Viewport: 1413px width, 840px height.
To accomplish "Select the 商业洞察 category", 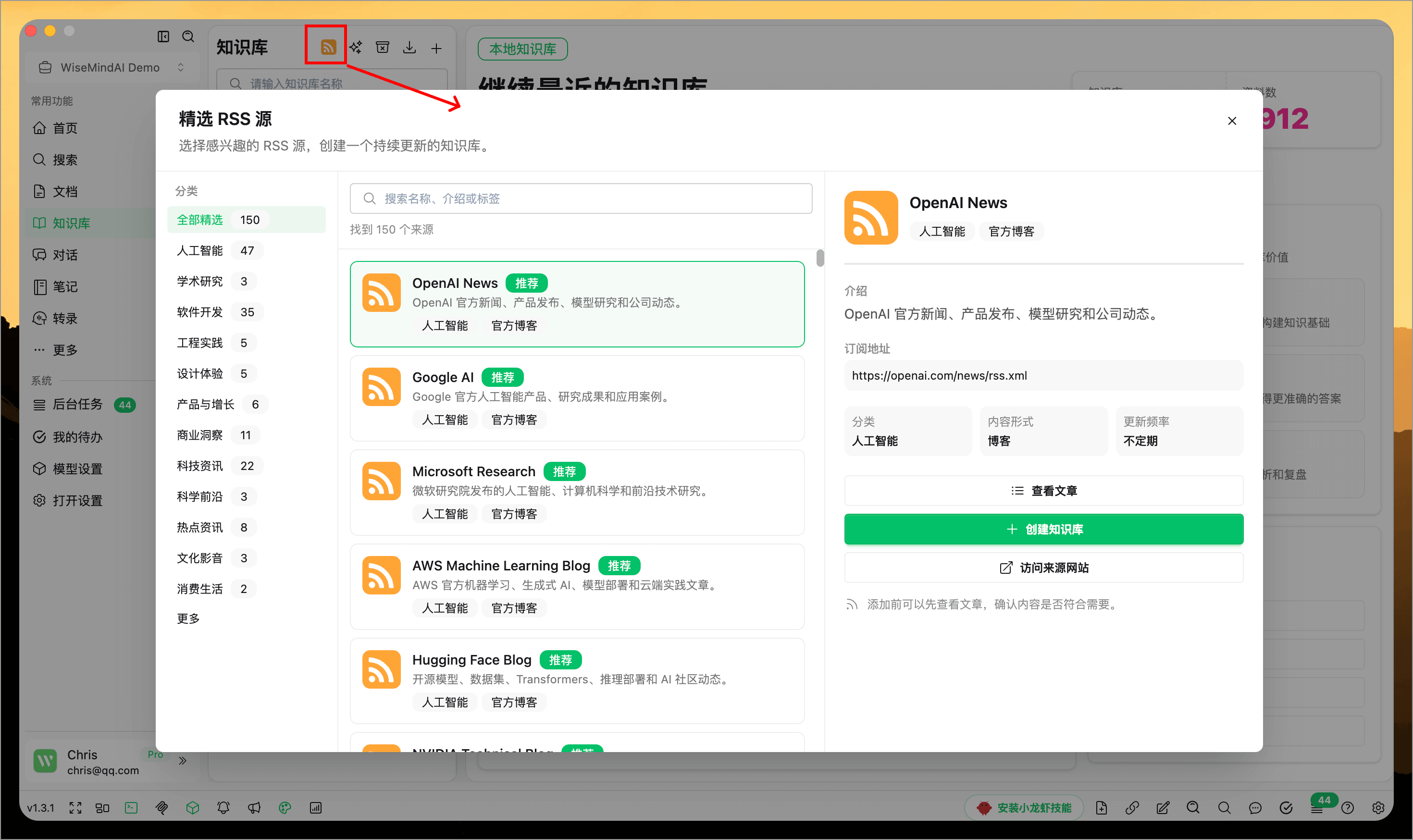I will point(246,435).
